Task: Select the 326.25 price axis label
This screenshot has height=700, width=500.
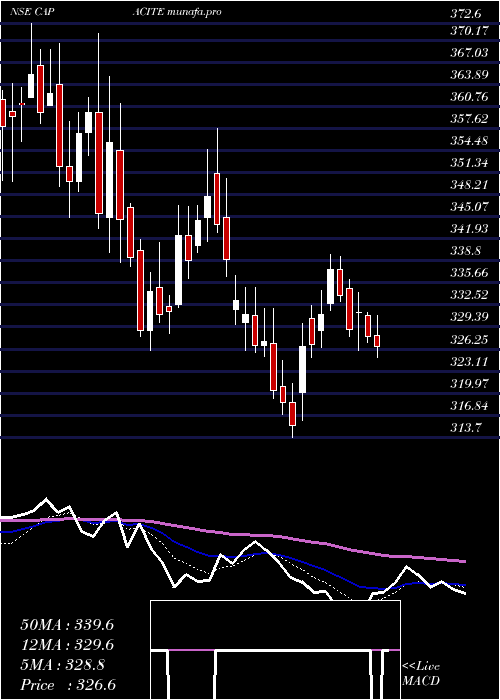Action: tap(469, 340)
